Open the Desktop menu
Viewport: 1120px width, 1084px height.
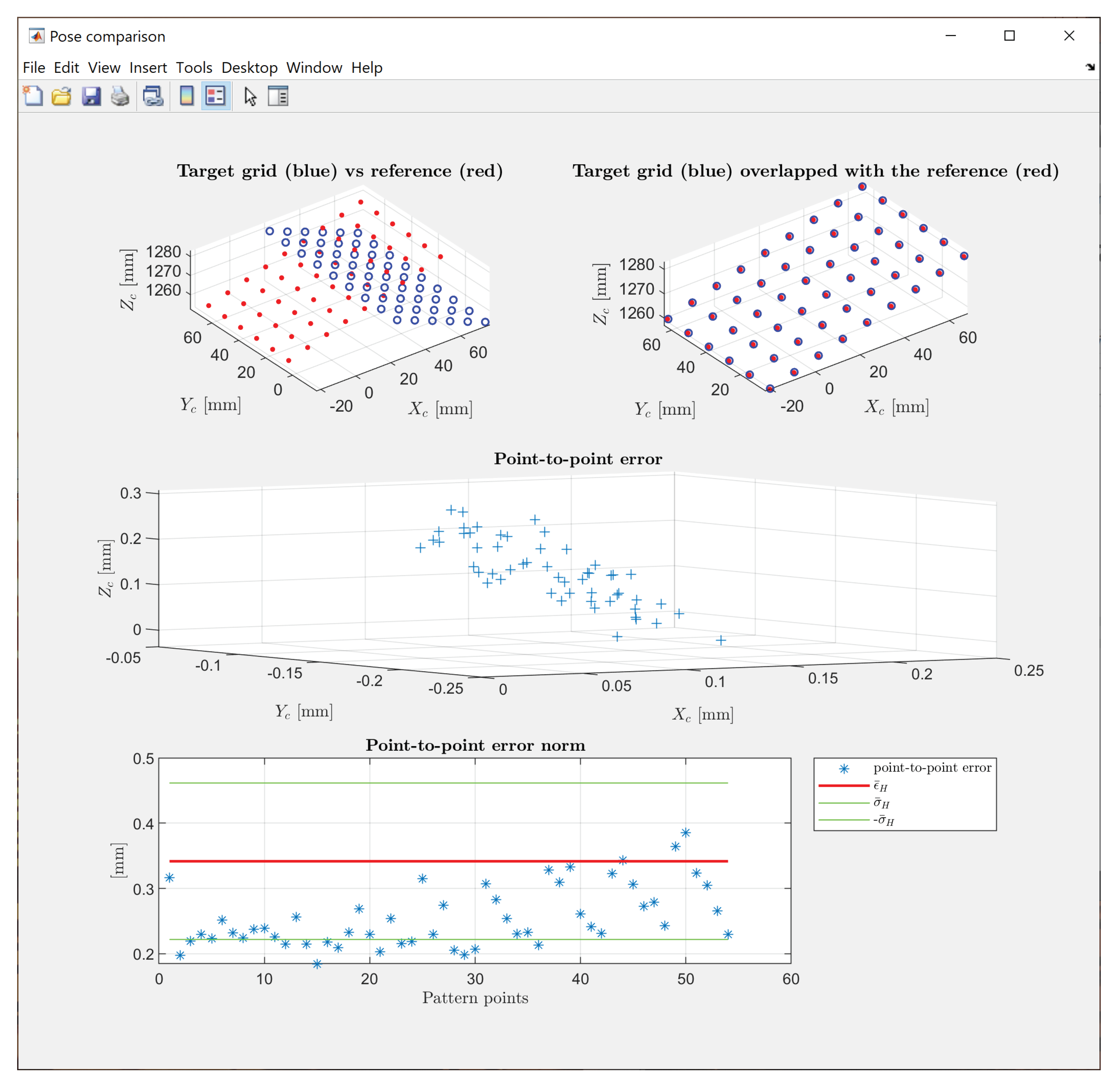click(249, 67)
